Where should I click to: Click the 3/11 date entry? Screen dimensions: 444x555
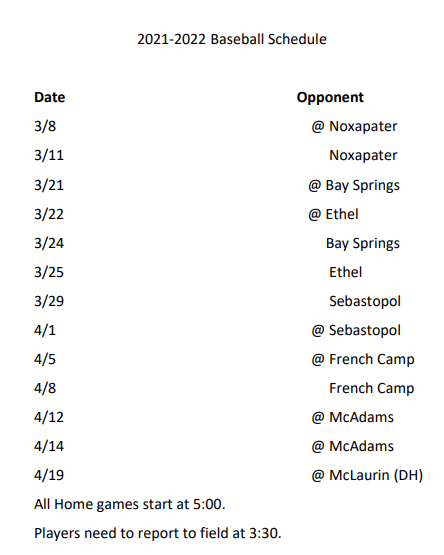49,155
